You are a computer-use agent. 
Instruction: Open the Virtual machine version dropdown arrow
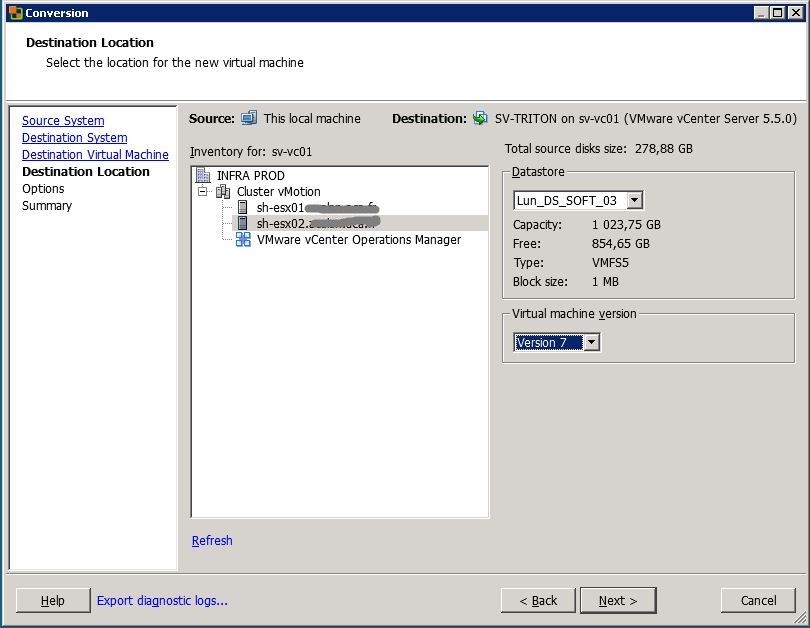pos(591,342)
